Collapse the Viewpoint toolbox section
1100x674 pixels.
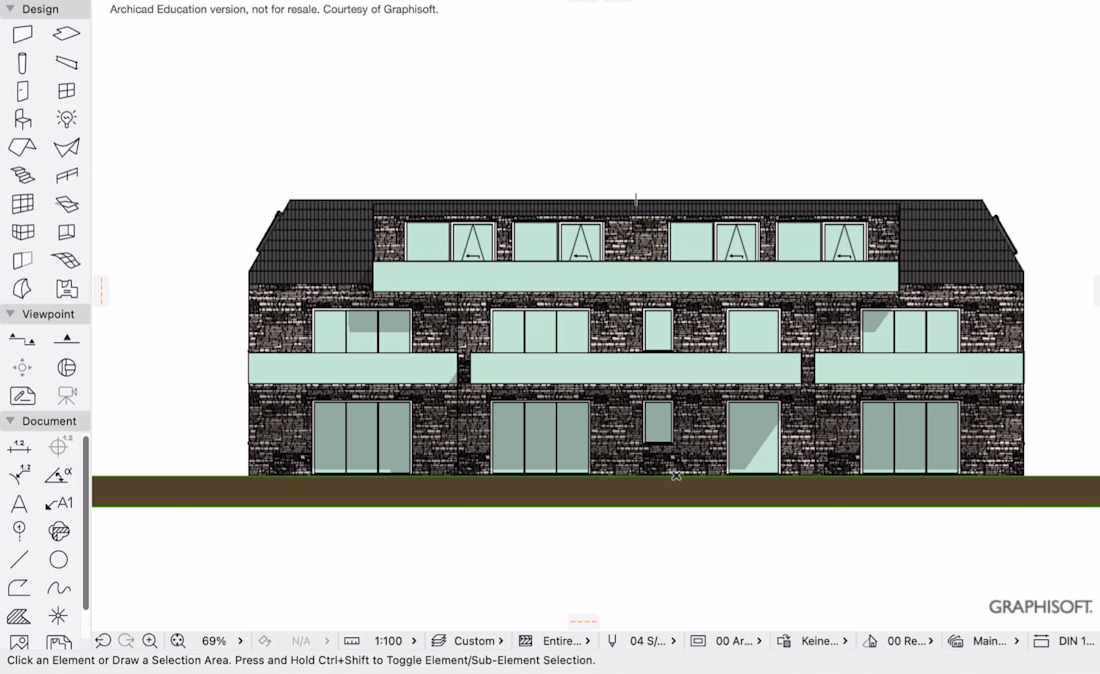tap(11, 314)
